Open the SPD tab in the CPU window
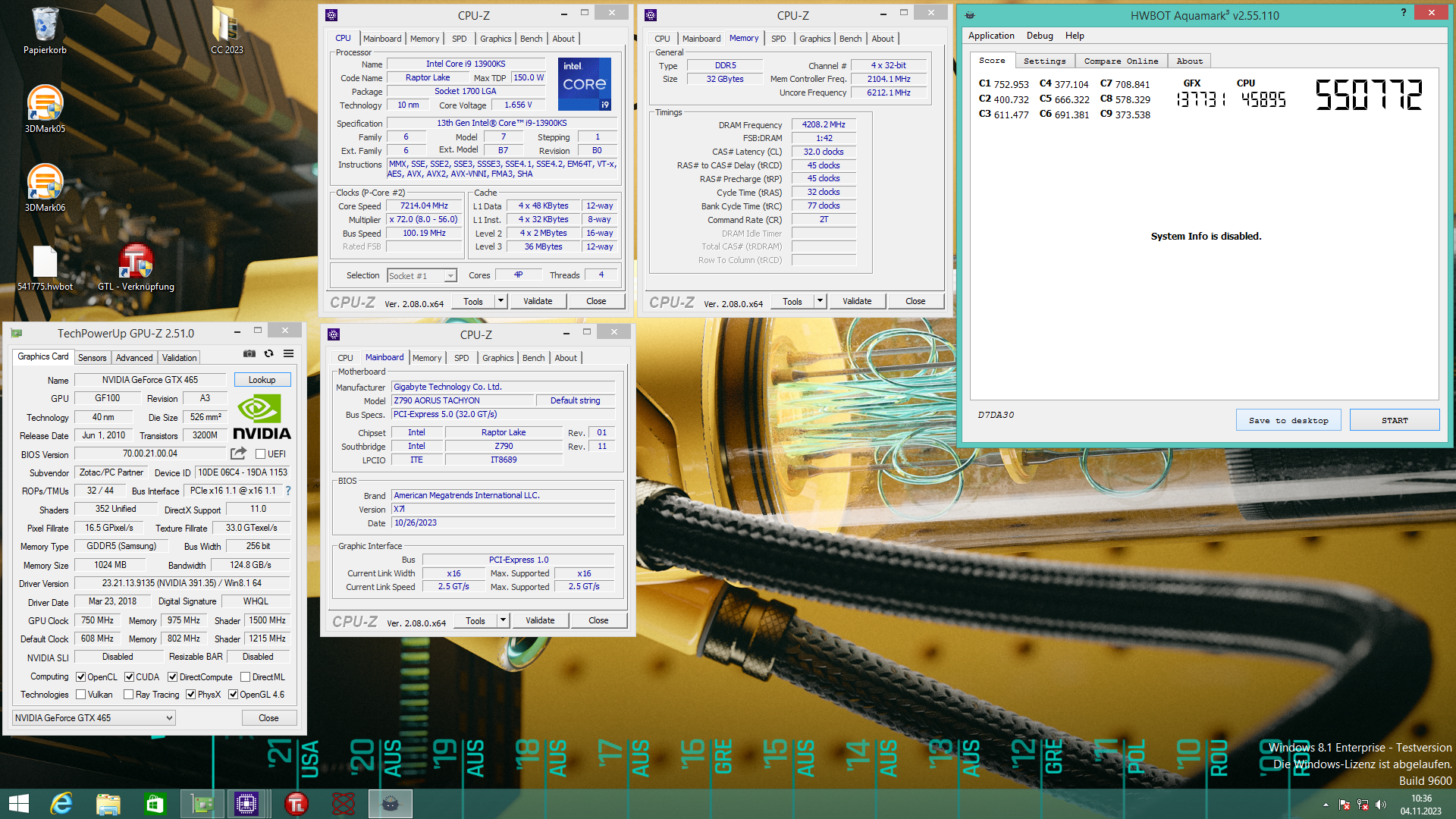Viewport: 1456px width, 819px height. 460,39
